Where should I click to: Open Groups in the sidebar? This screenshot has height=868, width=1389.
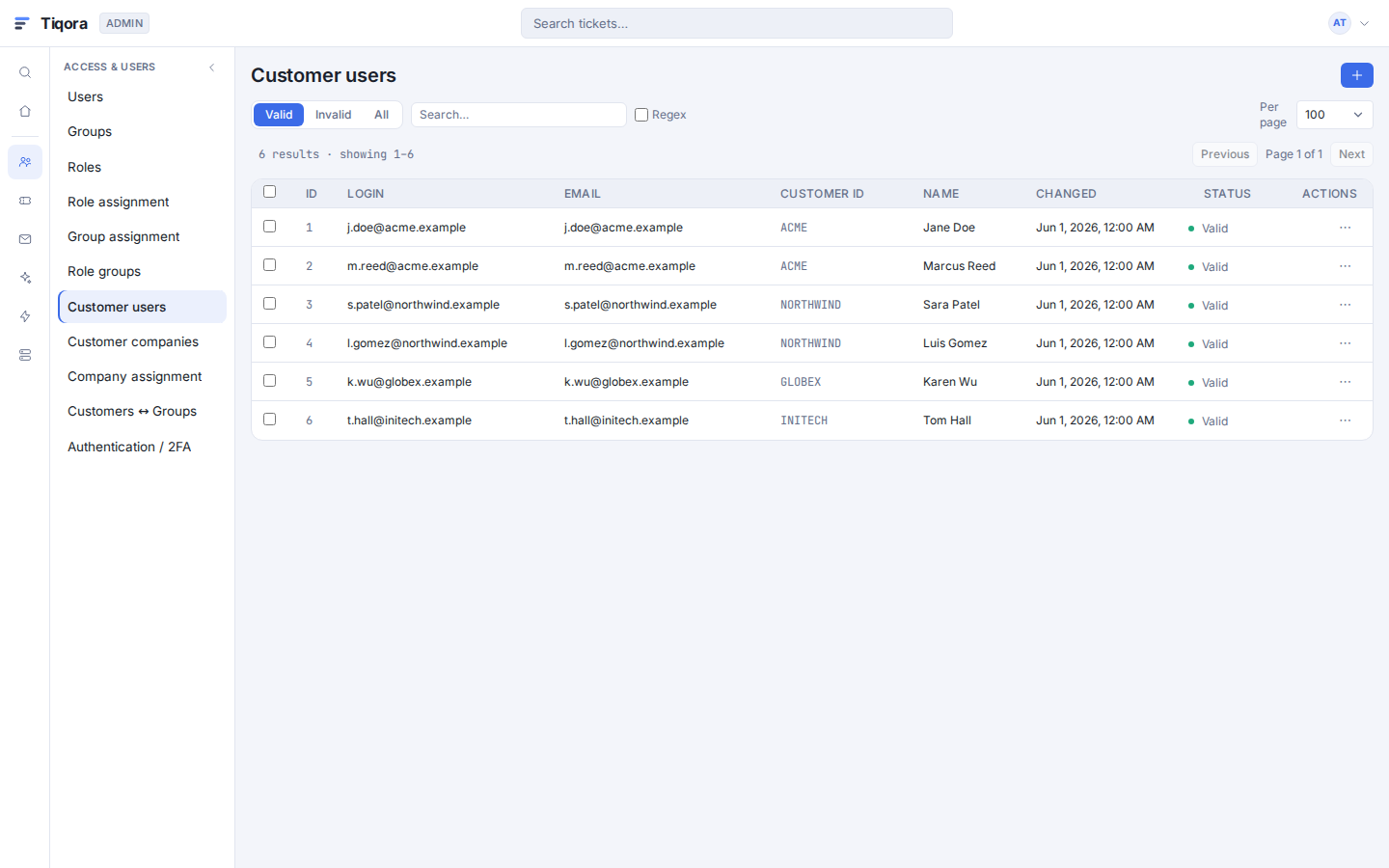click(142, 132)
